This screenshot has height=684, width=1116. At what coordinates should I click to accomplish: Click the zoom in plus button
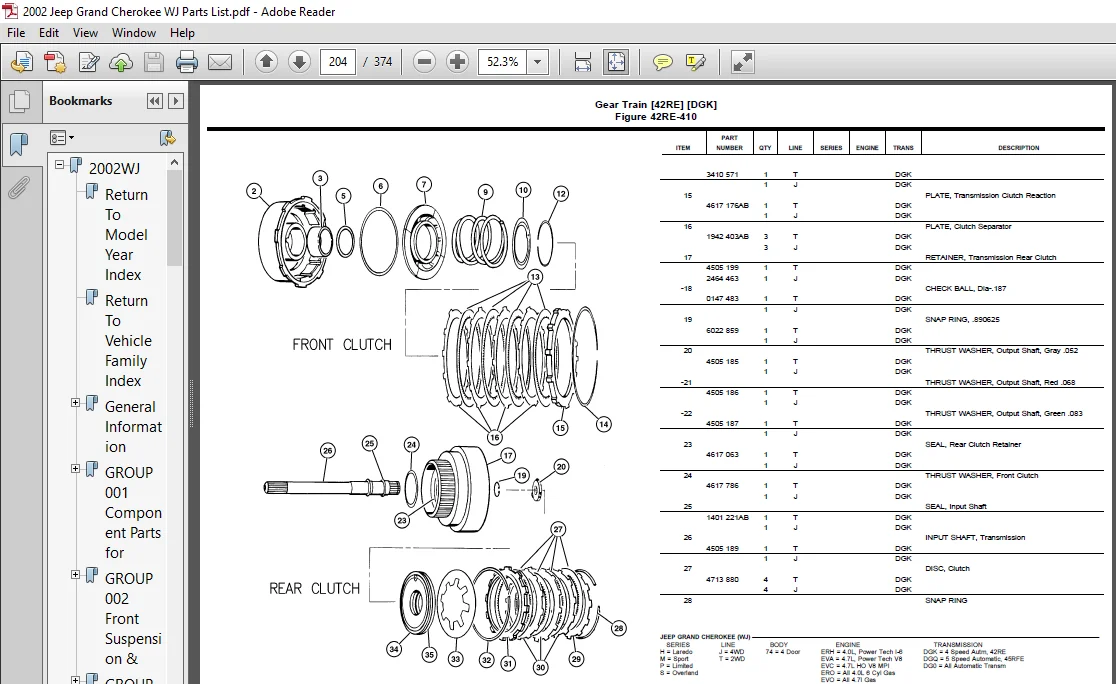pyautogui.click(x=457, y=62)
